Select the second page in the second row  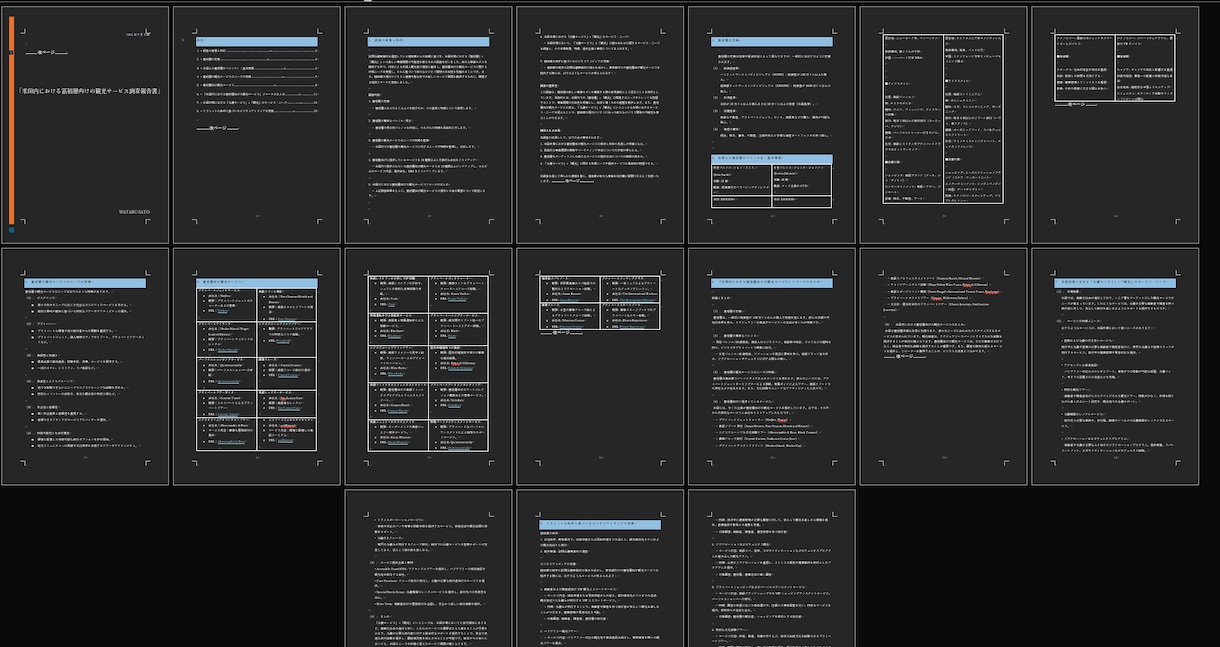point(256,366)
